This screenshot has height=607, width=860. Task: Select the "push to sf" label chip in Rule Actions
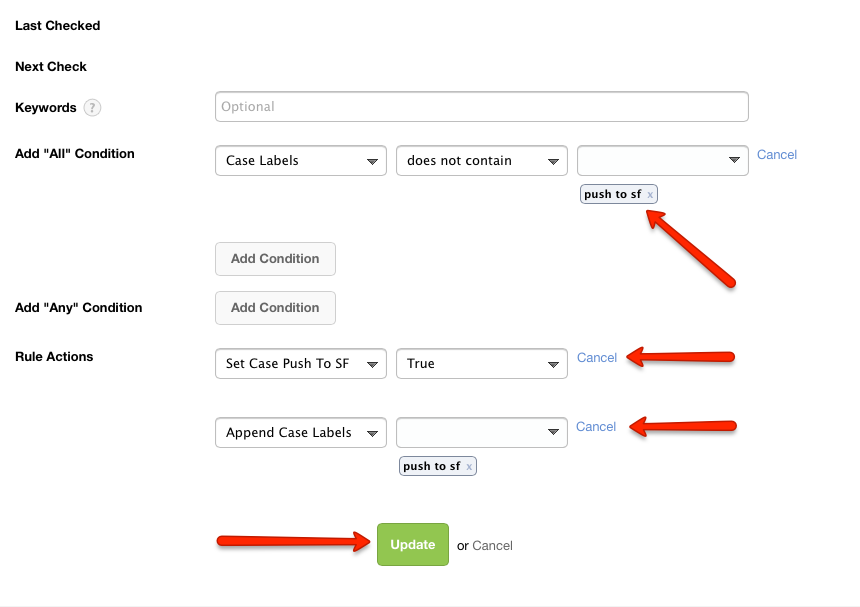(x=431, y=467)
